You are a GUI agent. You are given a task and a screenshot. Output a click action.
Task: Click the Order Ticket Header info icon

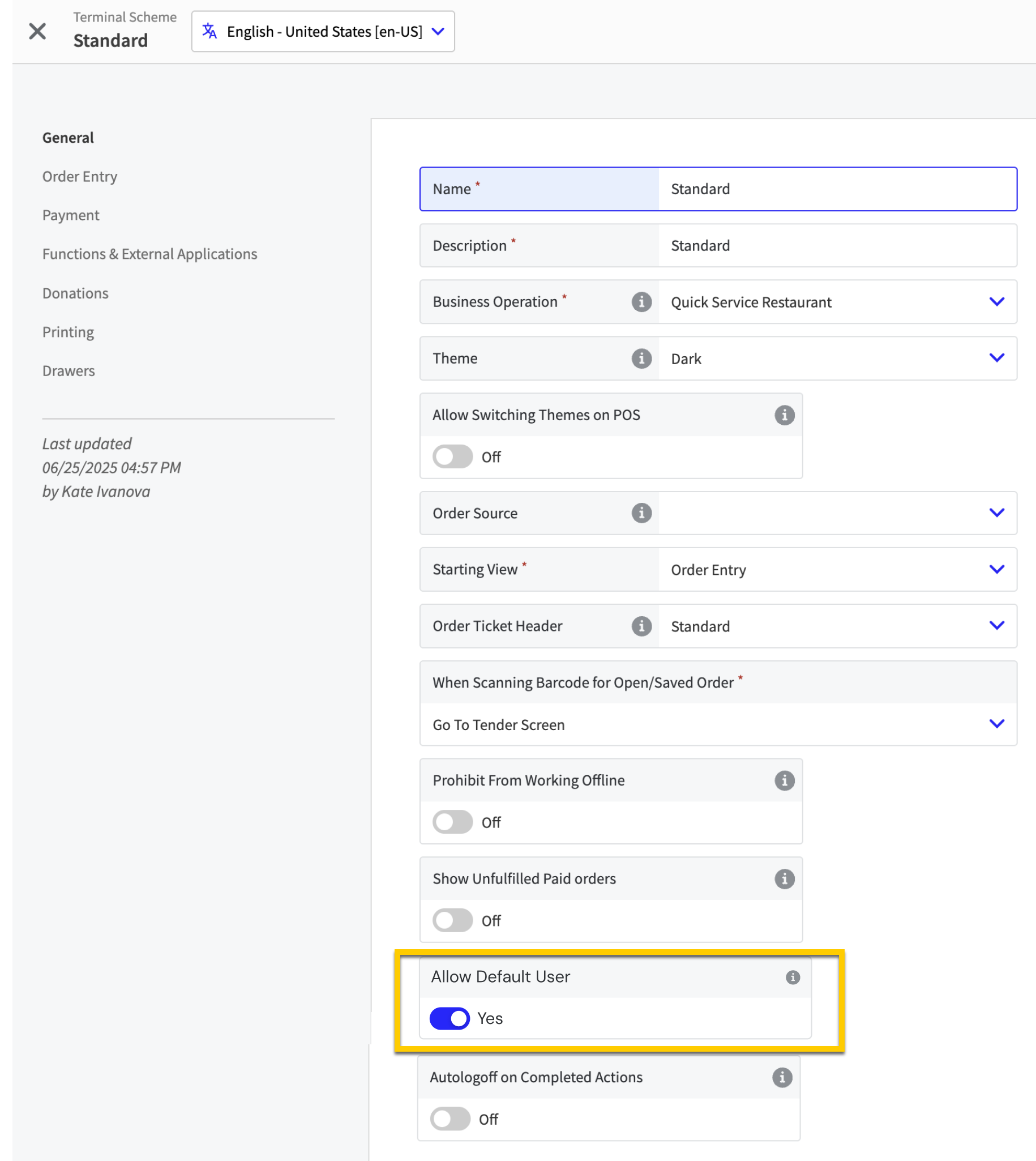point(641,626)
